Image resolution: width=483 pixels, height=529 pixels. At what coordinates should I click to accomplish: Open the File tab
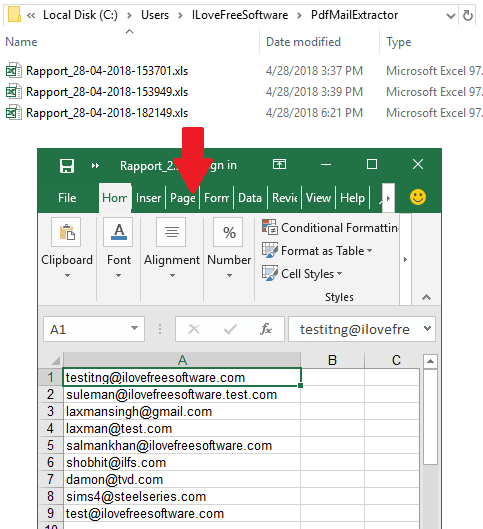pyautogui.click(x=67, y=198)
